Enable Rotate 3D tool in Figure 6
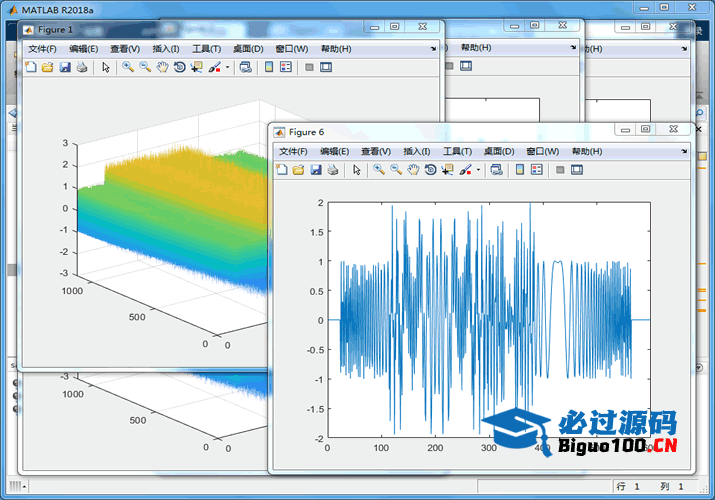This screenshot has width=715, height=500. pos(430,170)
